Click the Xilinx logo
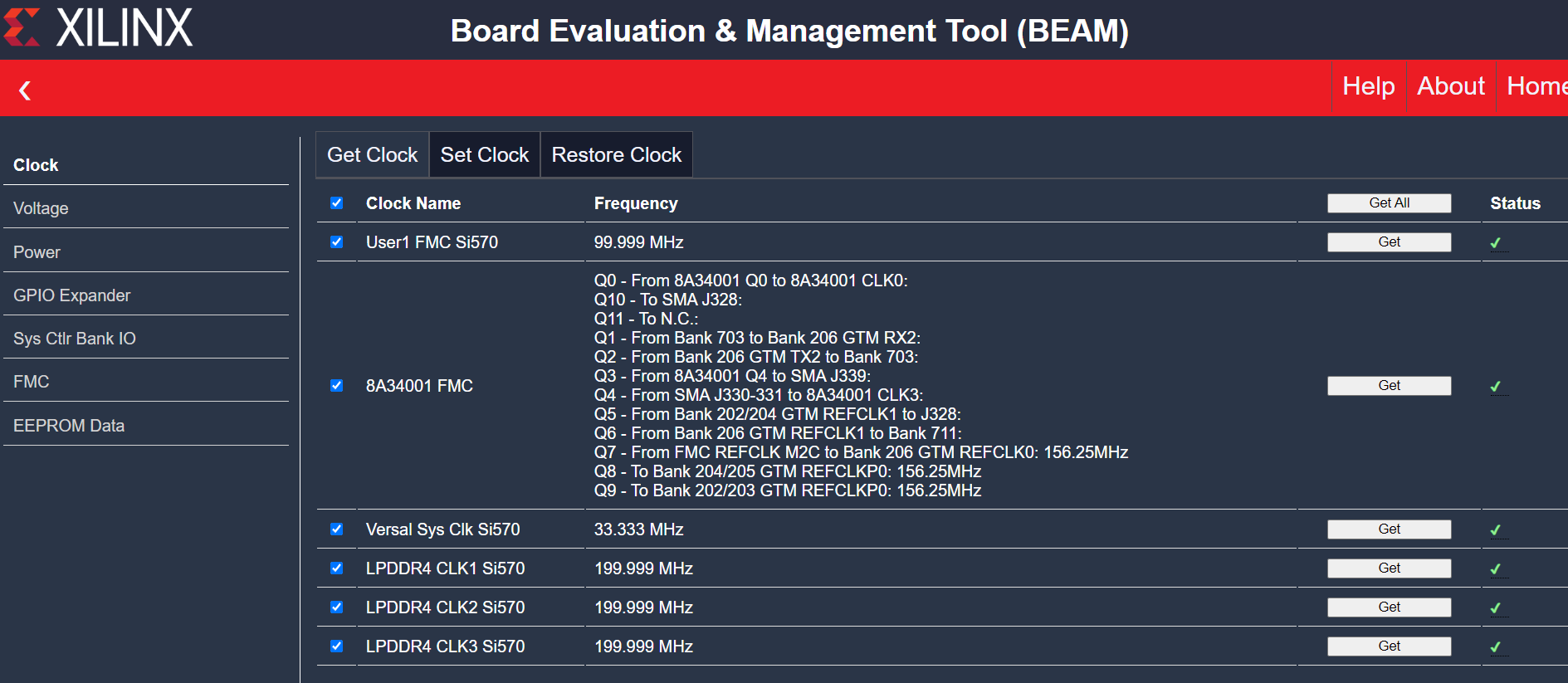Viewport: 1568px width, 683px height. [98, 28]
